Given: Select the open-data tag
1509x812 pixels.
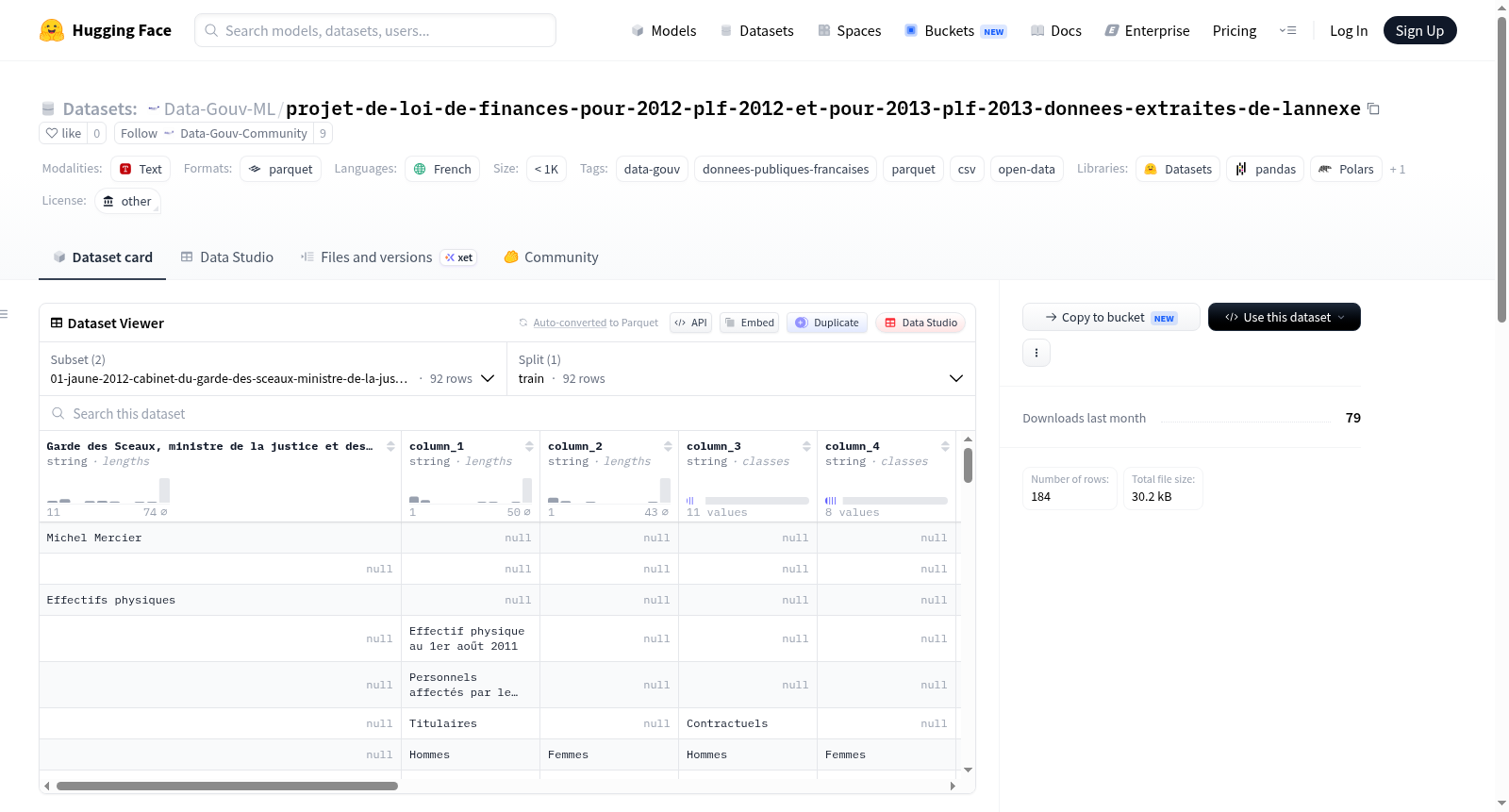Looking at the screenshot, I should coord(1026,169).
